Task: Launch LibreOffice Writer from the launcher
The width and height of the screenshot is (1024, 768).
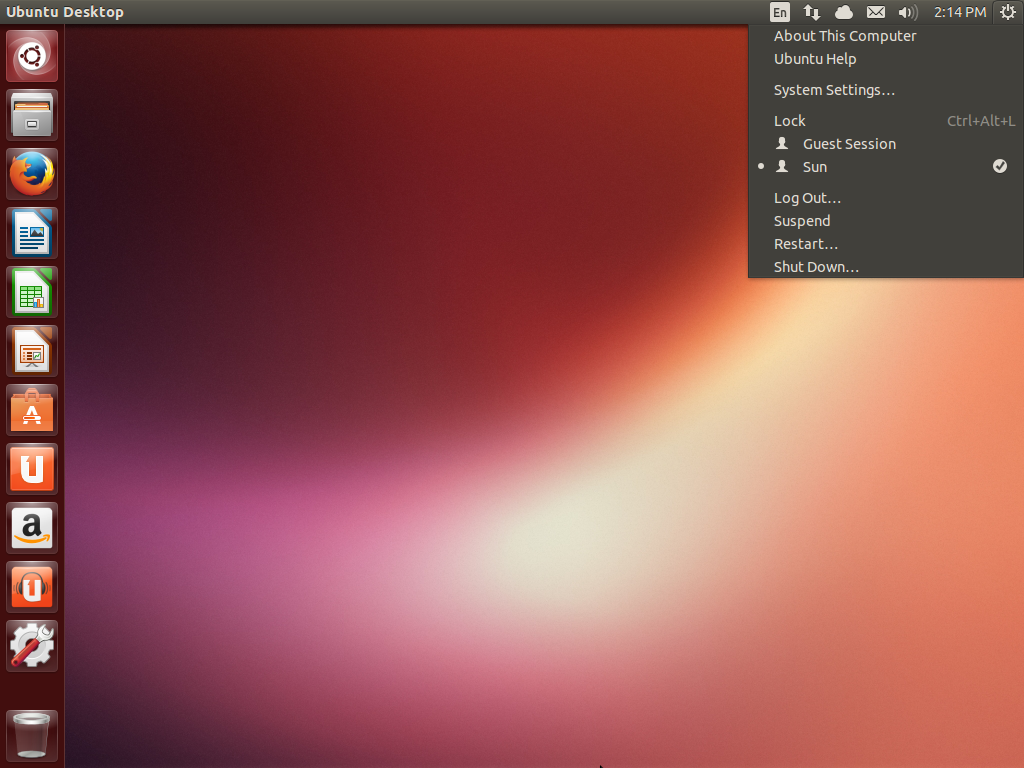Action: pyautogui.click(x=30, y=232)
